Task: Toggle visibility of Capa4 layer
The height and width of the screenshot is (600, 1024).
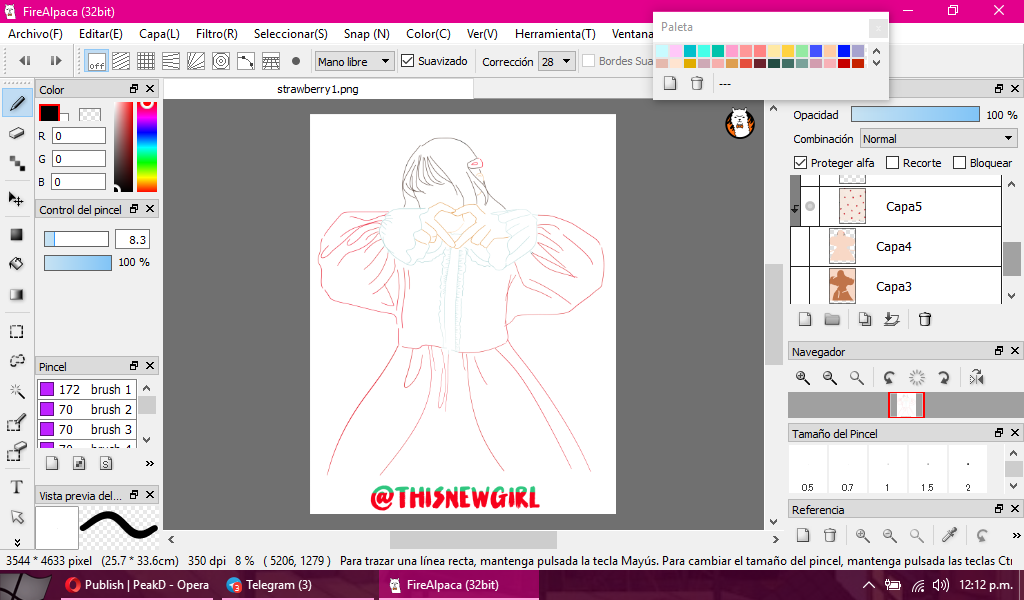Action: tap(800, 246)
